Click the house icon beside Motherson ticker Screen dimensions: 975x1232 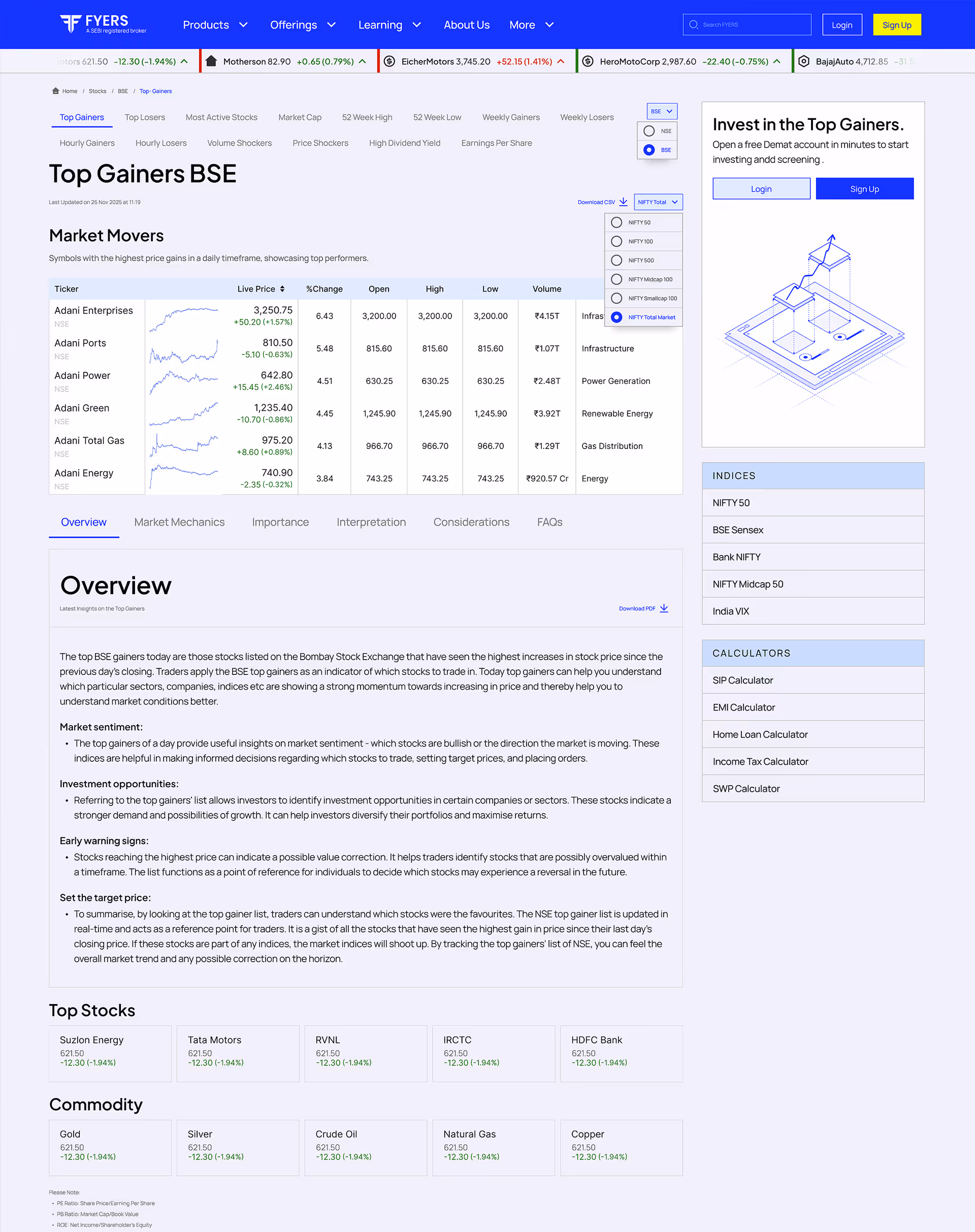211,60
